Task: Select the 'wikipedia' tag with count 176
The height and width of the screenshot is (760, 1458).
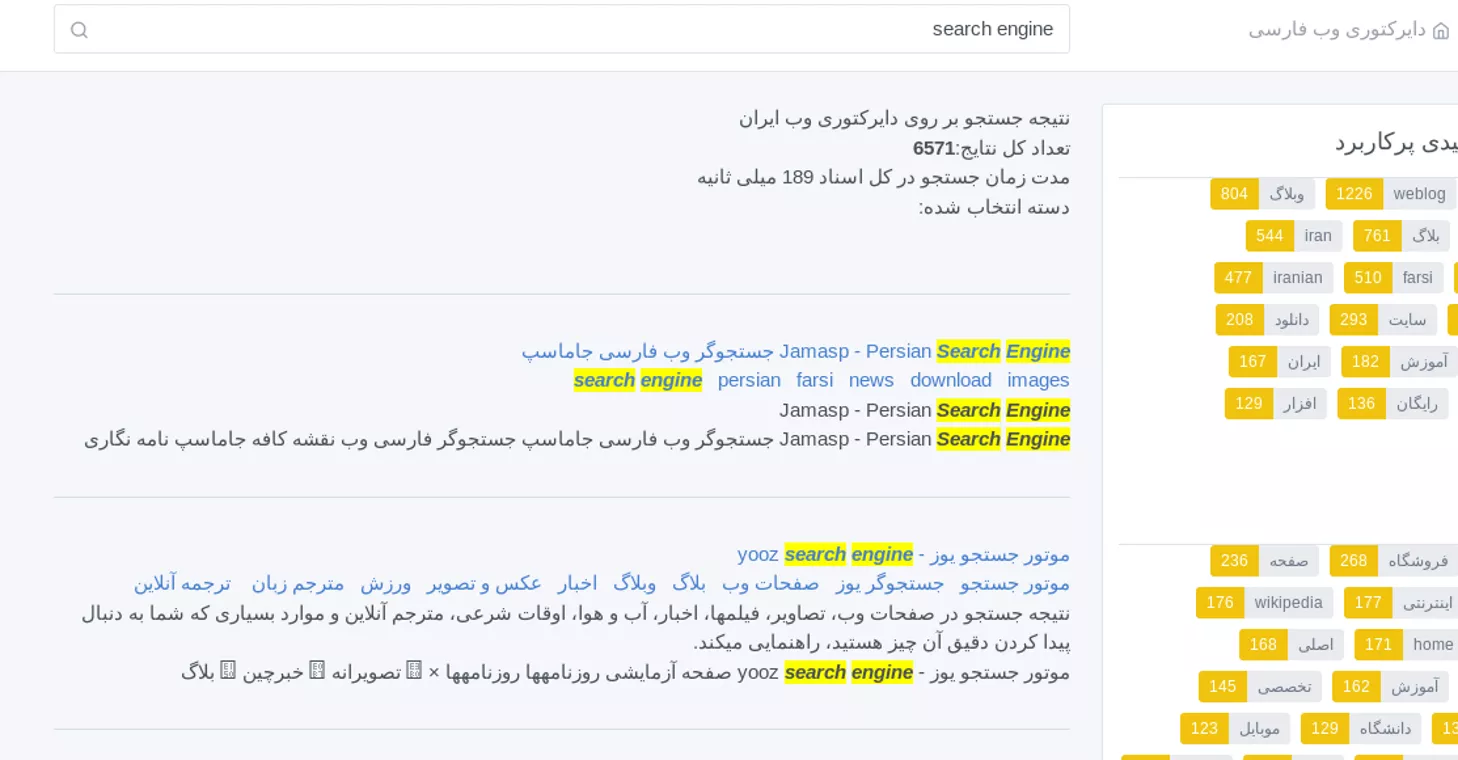Action: [1265, 603]
